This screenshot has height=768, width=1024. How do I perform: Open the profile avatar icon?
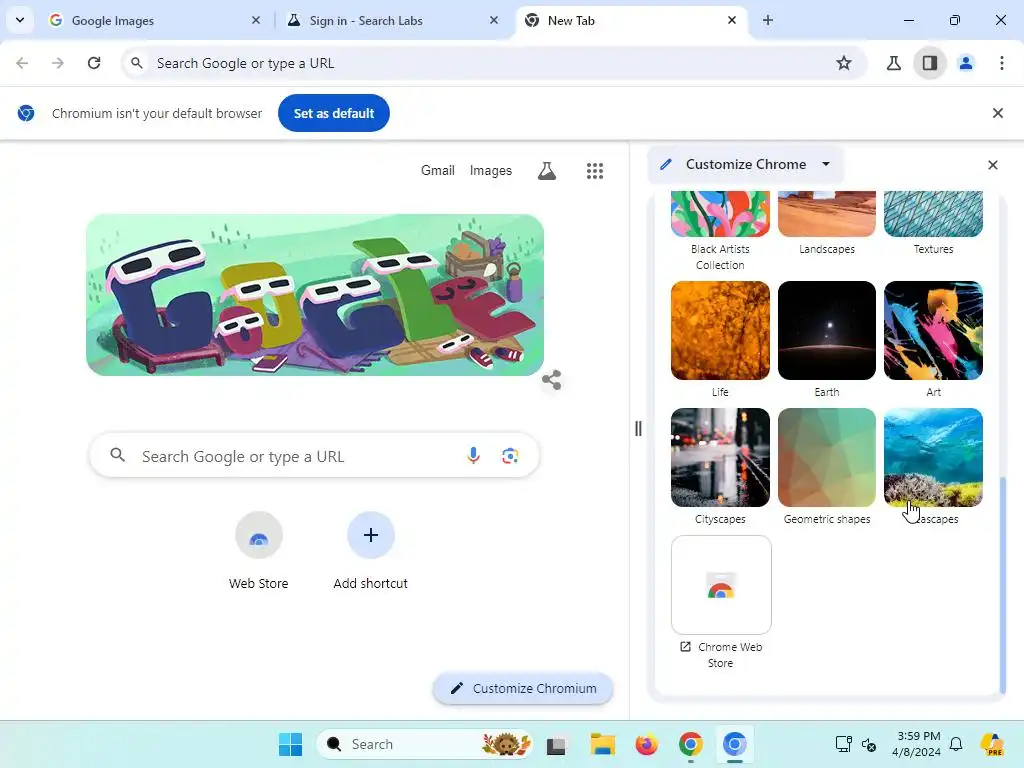pos(966,63)
